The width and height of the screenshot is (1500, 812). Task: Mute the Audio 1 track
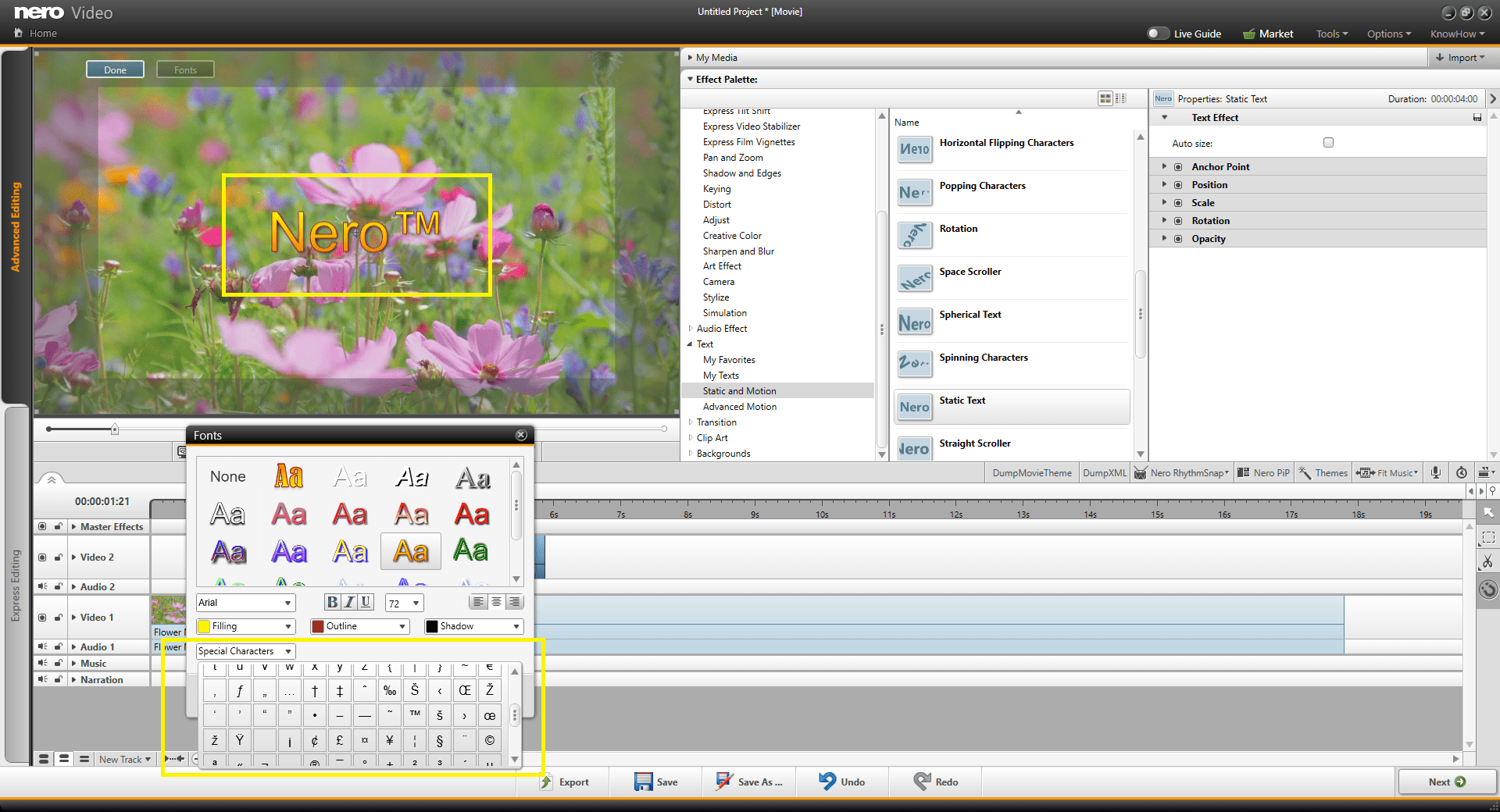(x=42, y=646)
